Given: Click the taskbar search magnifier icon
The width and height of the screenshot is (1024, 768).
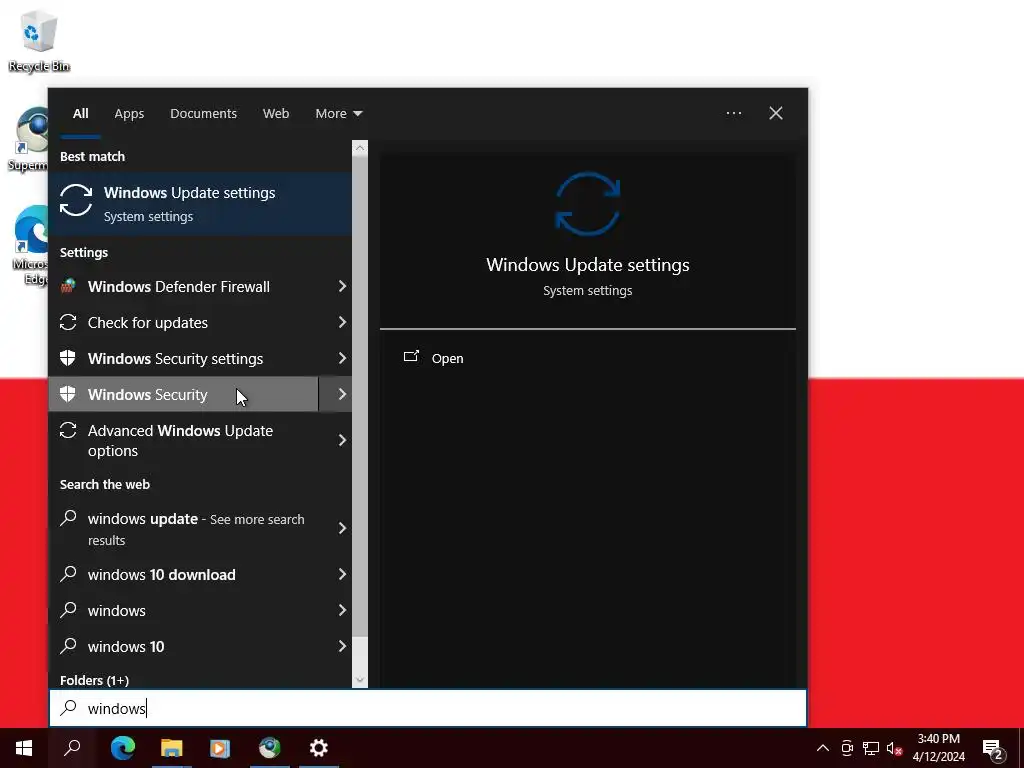Looking at the screenshot, I should (72, 748).
